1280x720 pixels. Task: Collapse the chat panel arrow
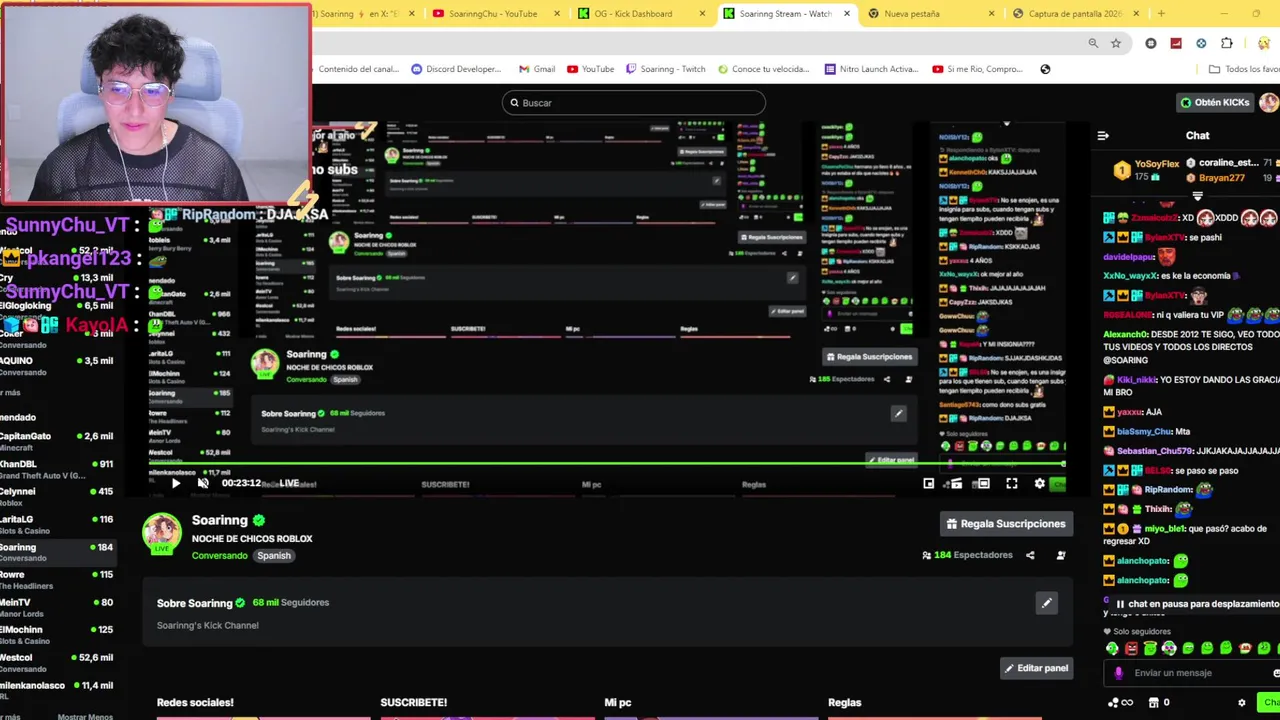1103,136
